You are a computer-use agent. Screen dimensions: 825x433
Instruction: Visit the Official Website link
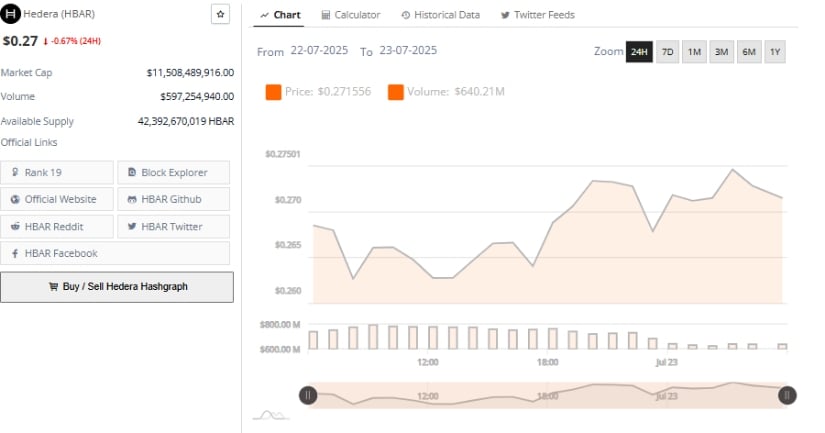click(x=57, y=199)
